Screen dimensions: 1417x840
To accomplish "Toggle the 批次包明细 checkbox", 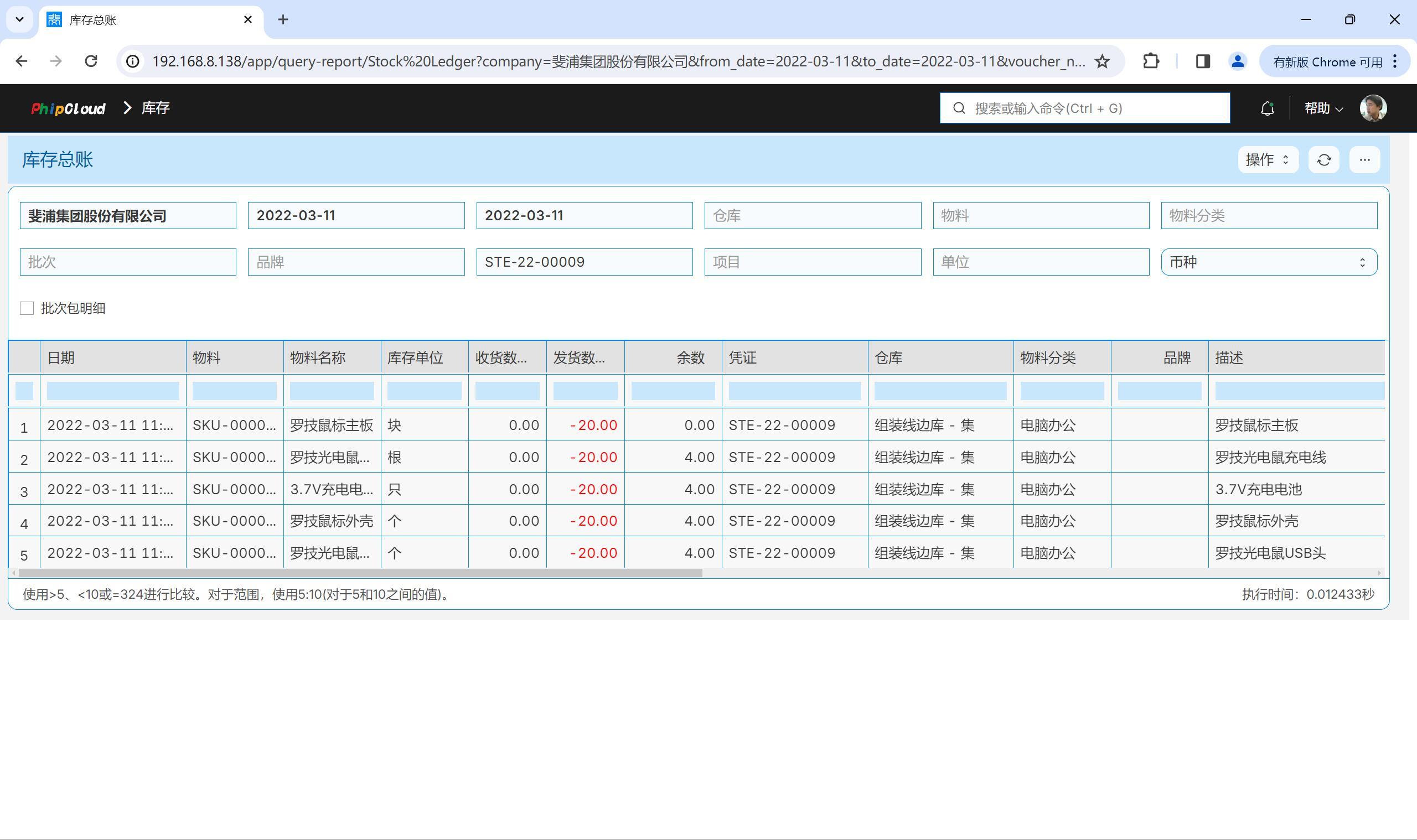I will [x=27, y=308].
